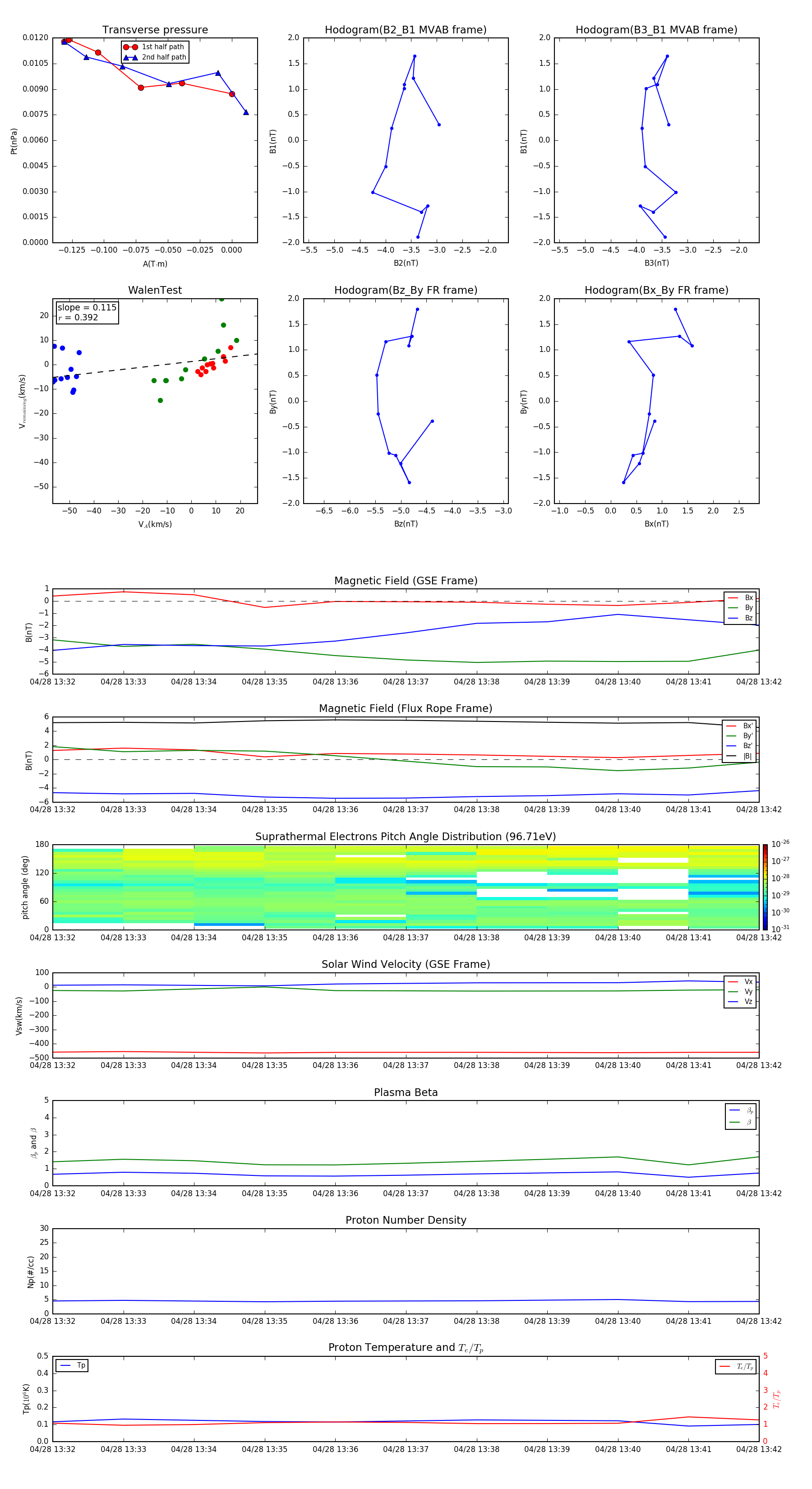Select the "Hodogram(B3_B1 MVAB frame)" title
The height and width of the screenshot is (1489, 812).
(x=656, y=29)
